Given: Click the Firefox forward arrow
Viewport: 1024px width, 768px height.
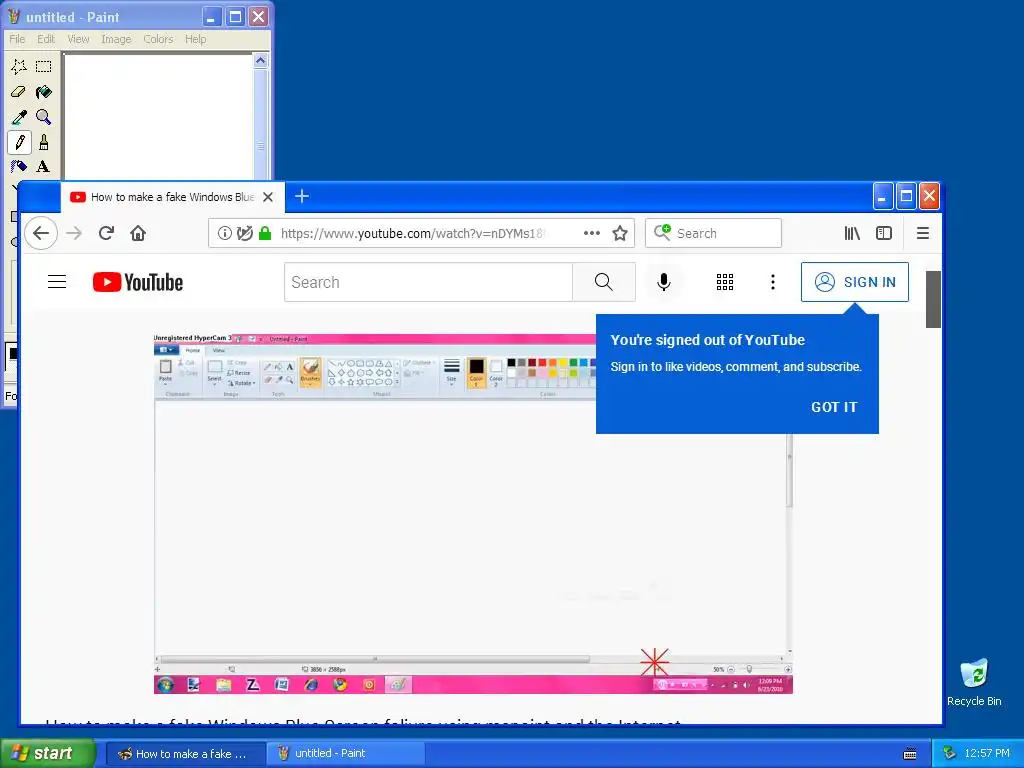Looking at the screenshot, I should tap(74, 233).
